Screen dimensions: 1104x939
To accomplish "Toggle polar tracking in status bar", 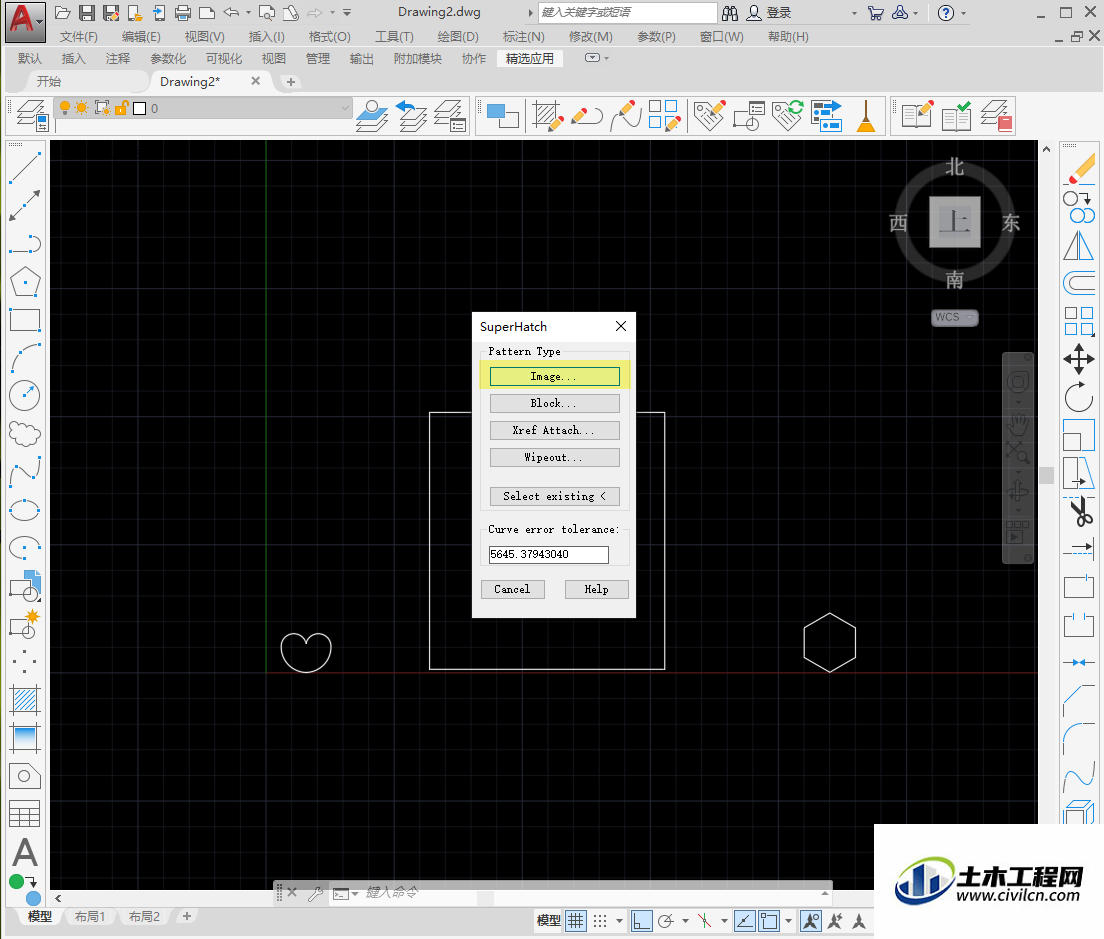I will pos(665,921).
